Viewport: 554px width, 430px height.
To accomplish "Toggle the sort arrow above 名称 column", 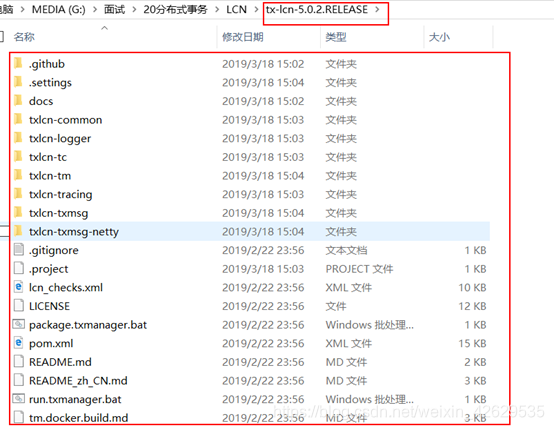I will [x=104, y=28].
